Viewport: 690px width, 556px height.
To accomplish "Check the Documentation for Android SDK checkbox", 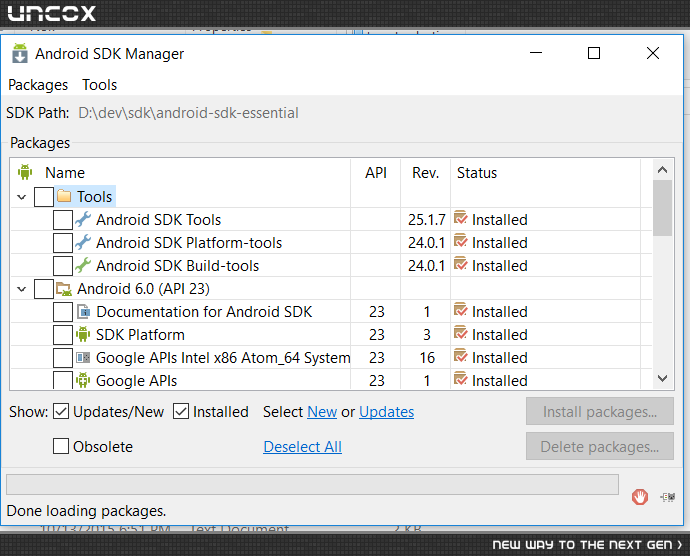I will pos(63,312).
